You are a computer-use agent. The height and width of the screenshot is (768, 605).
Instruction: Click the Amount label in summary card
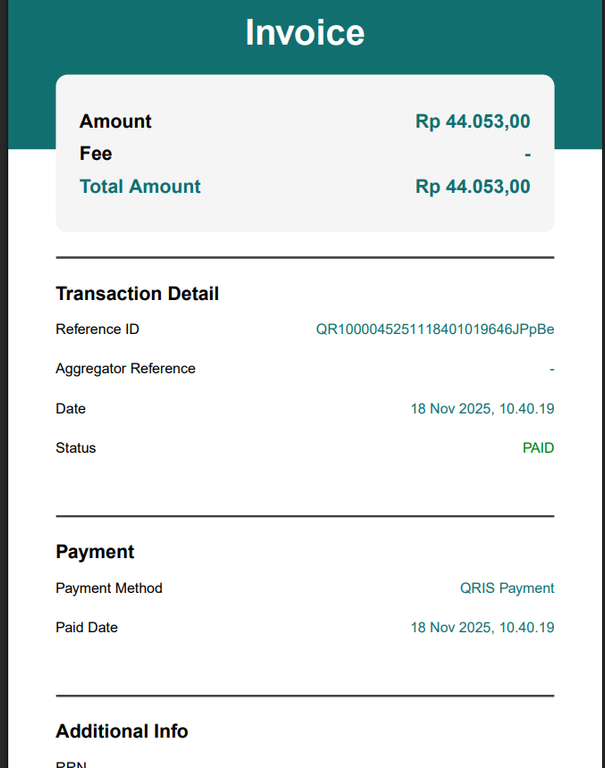pyautogui.click(x=116, y=121)
